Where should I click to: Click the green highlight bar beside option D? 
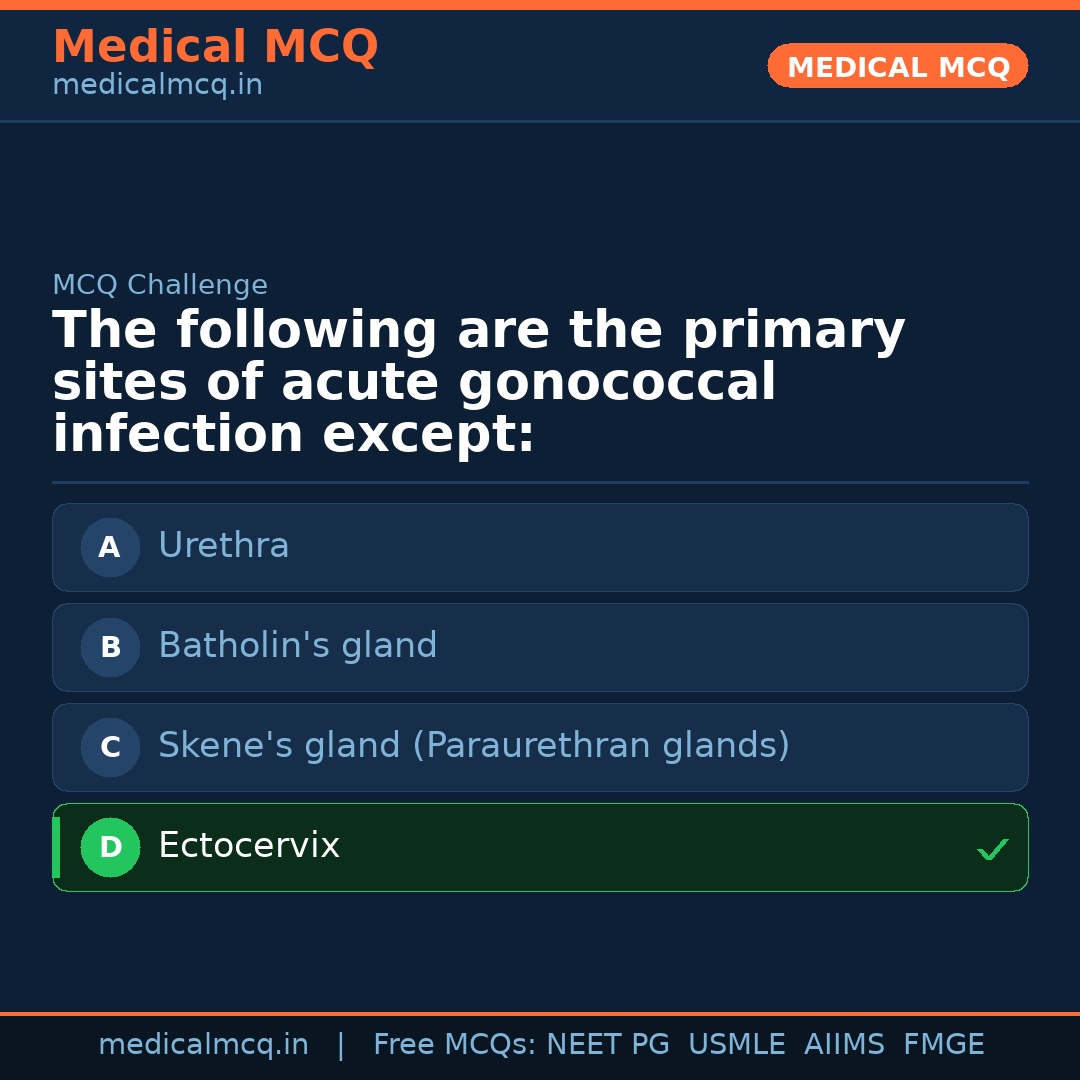coord(55,847)
